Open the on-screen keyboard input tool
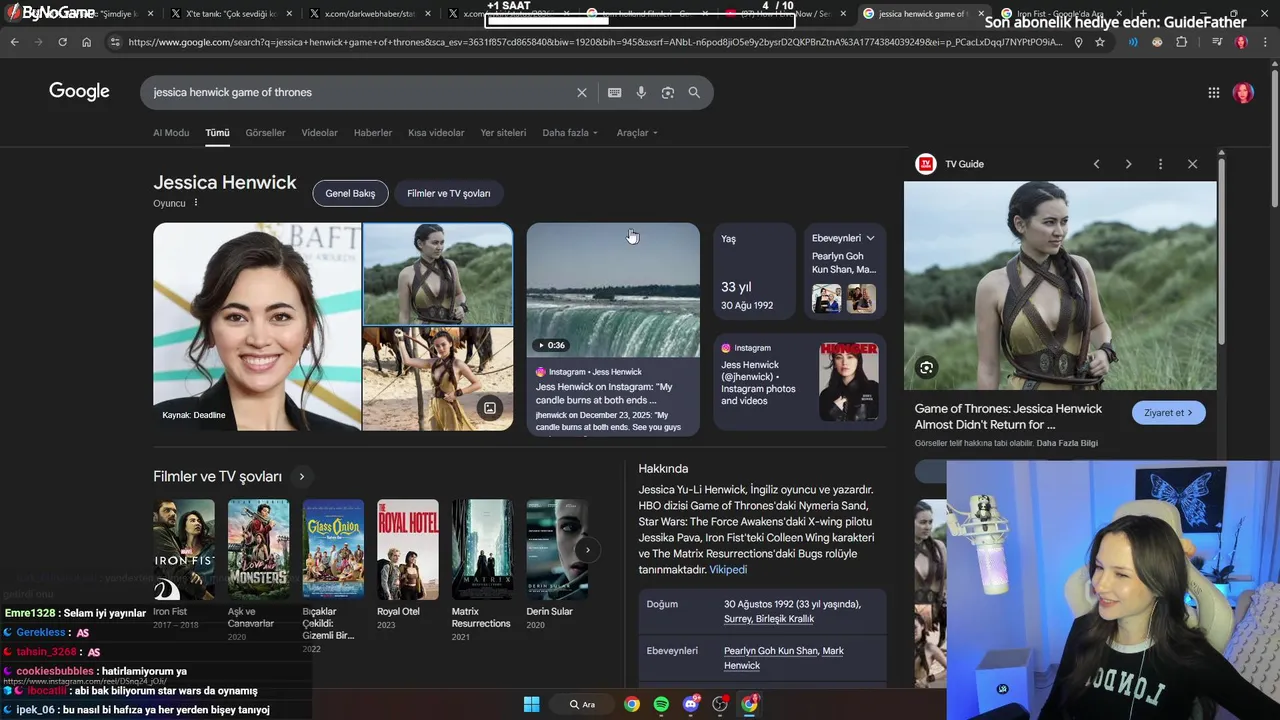The height and width of the screenshot is (720, 1280). (x=615, y=92)
